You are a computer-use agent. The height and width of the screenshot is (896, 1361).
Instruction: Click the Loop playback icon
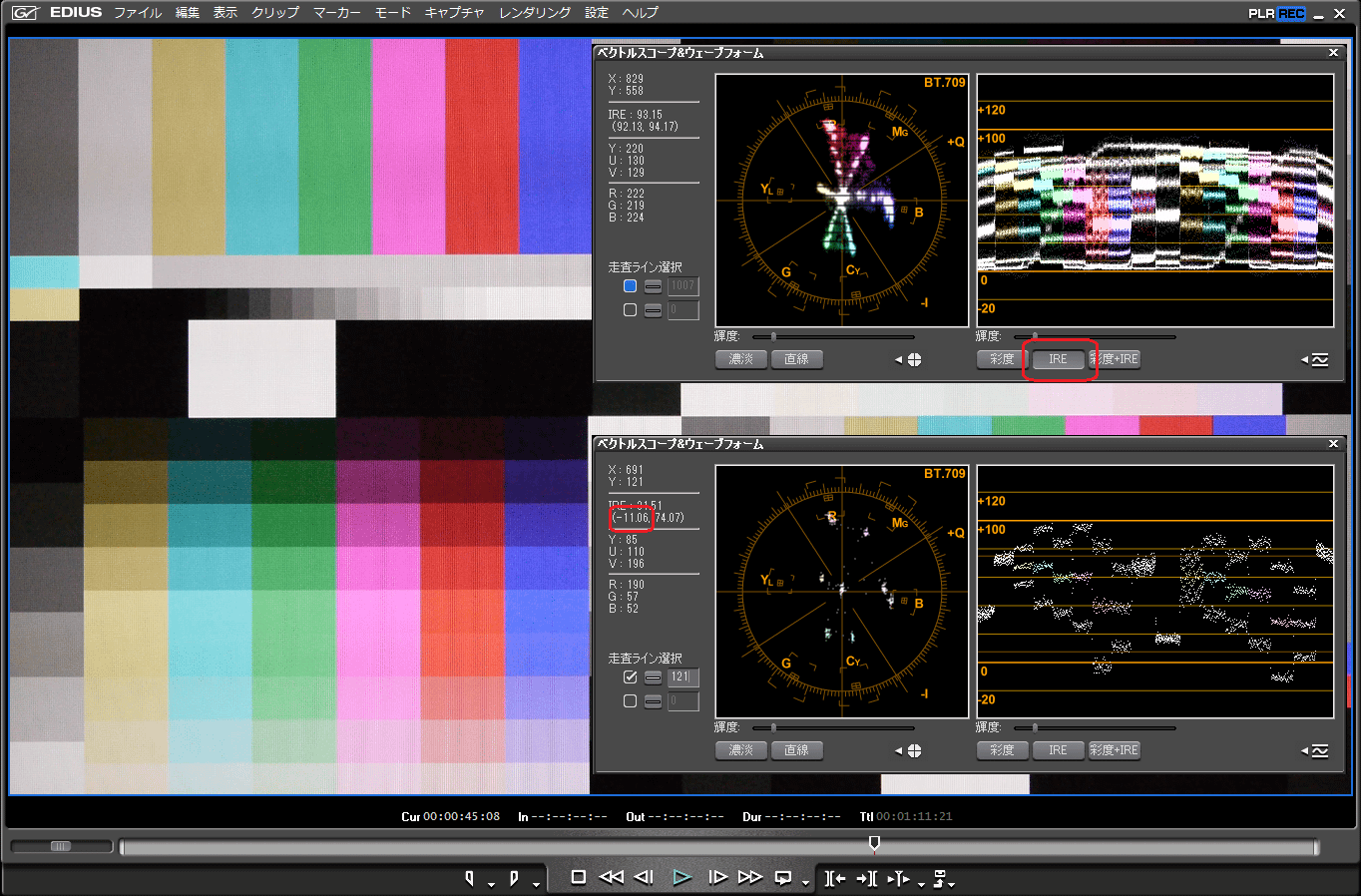[783, 878]
